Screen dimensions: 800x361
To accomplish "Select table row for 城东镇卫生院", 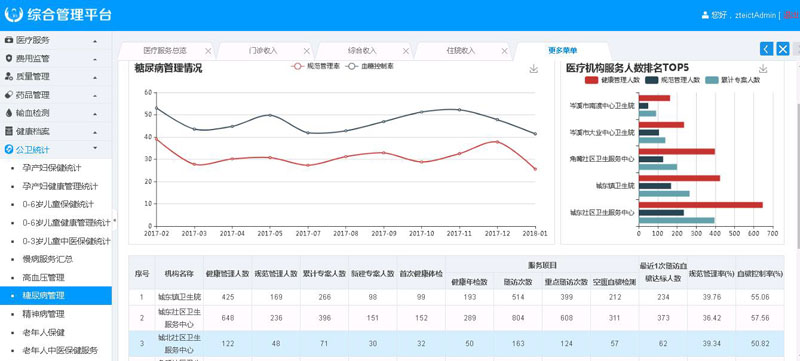I will pyautogui.click(x=456, y=297).
